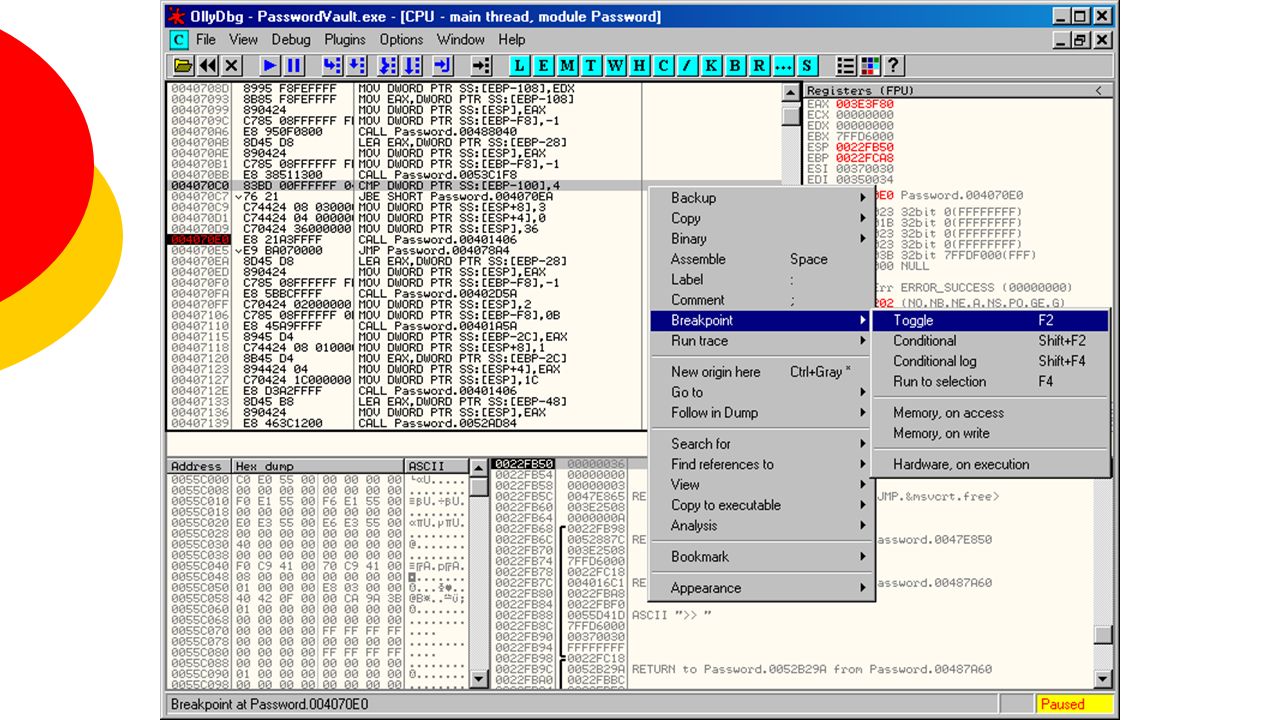Show CPU window with the C button
Screen dimensions: 1280x720
[x=663, y=65]
